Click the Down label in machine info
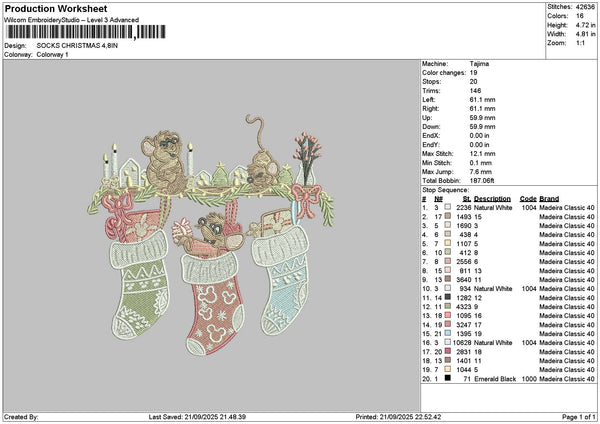 [431, 127]
